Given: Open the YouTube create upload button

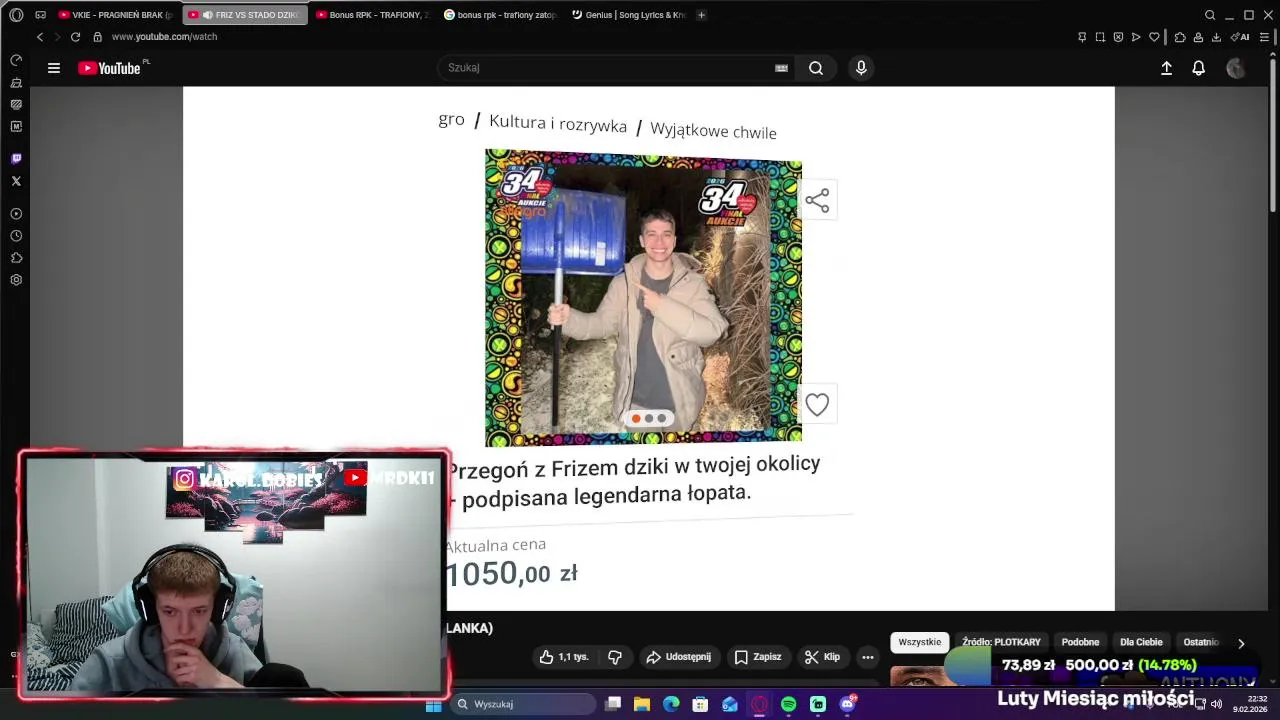Looking at the screenshot, I should click(1166, 68).
